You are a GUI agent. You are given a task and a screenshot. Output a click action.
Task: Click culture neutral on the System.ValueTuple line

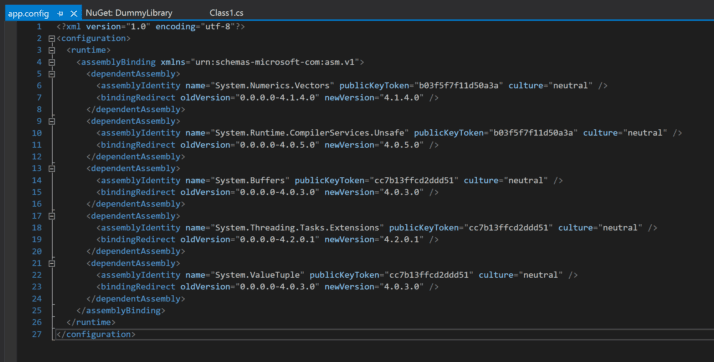click(520, 275)
